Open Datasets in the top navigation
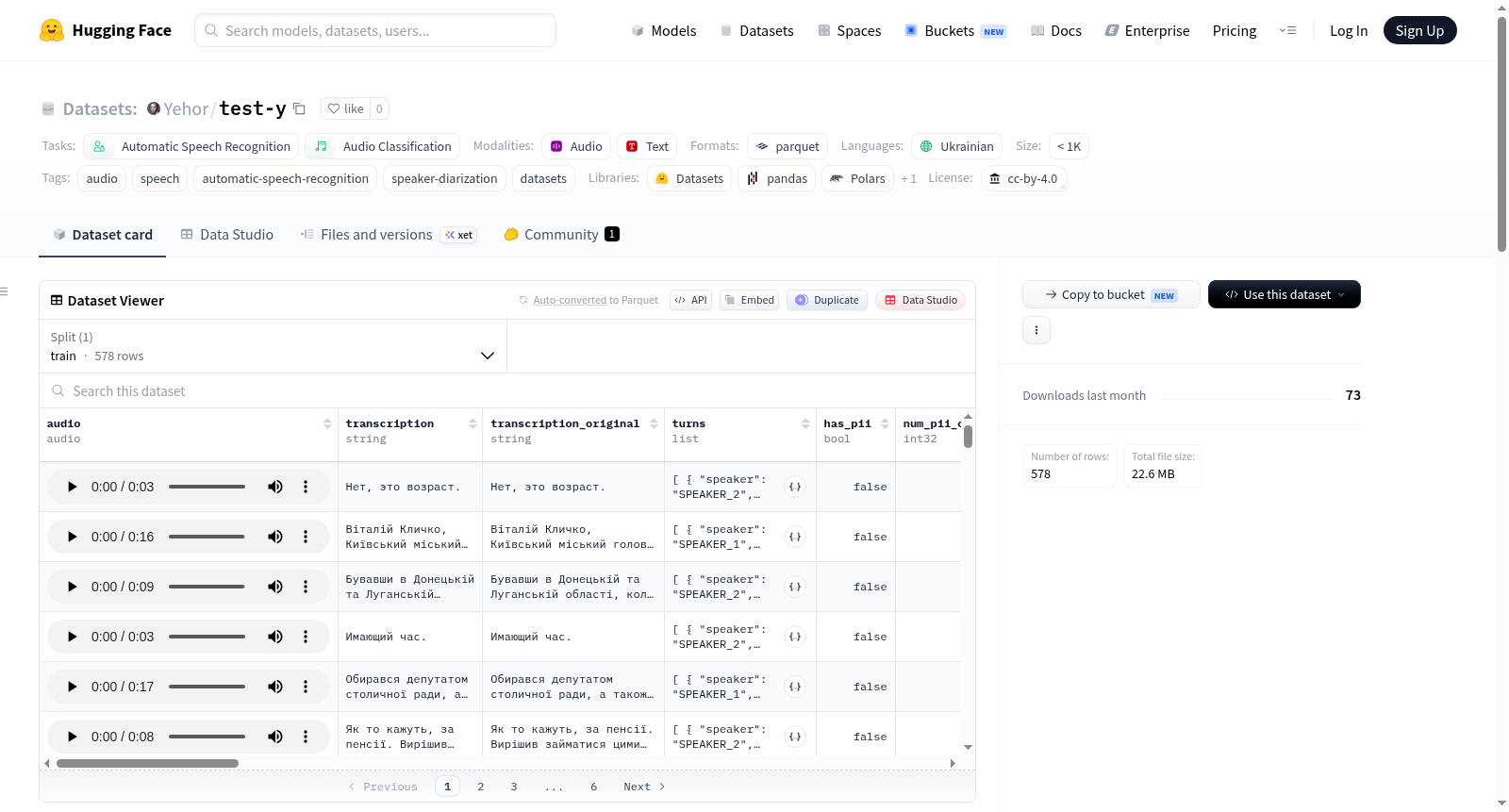This screenshot has height=812, width=1509. [757, 30]
